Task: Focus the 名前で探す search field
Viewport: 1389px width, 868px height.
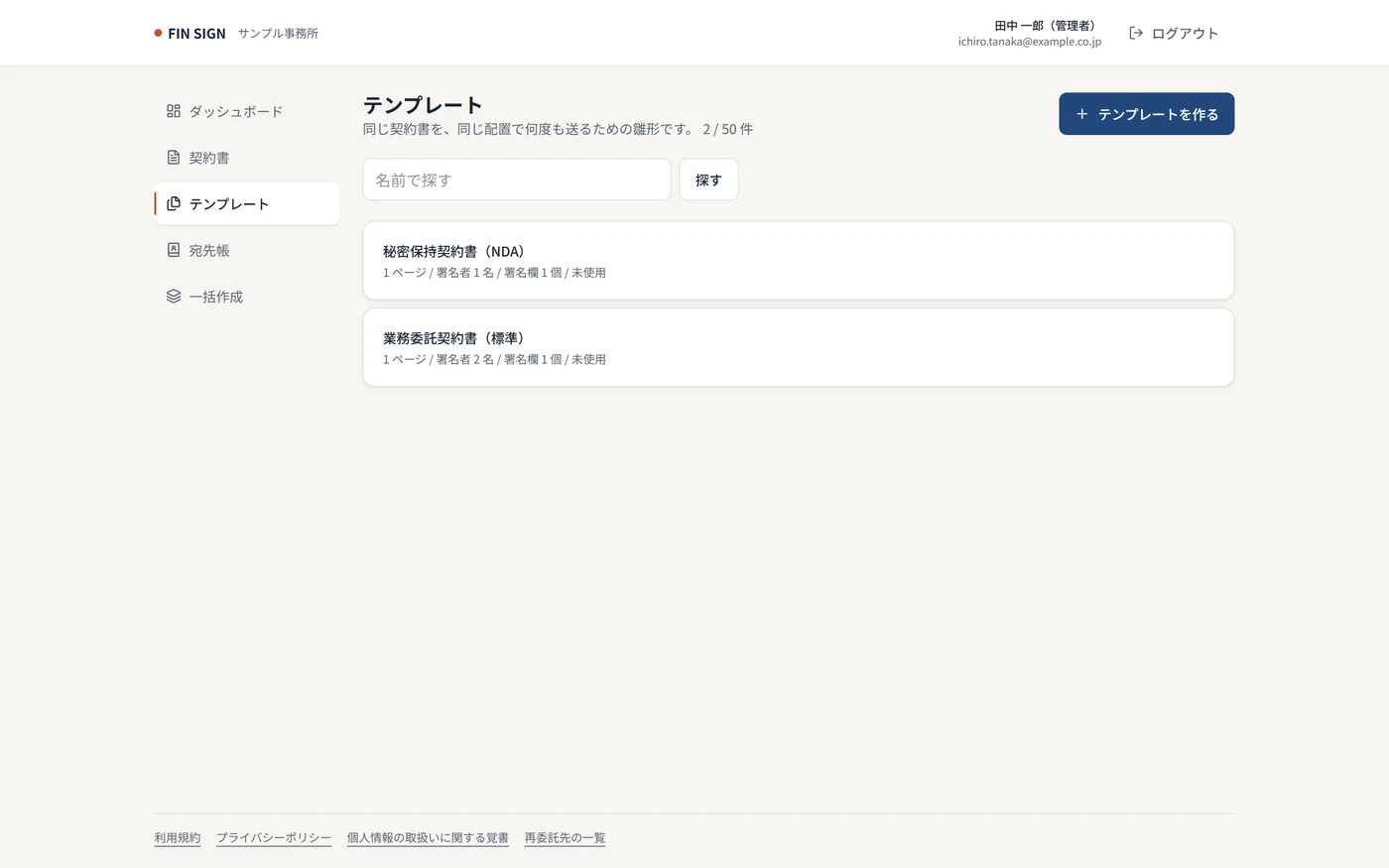Action: click(517, 180)
